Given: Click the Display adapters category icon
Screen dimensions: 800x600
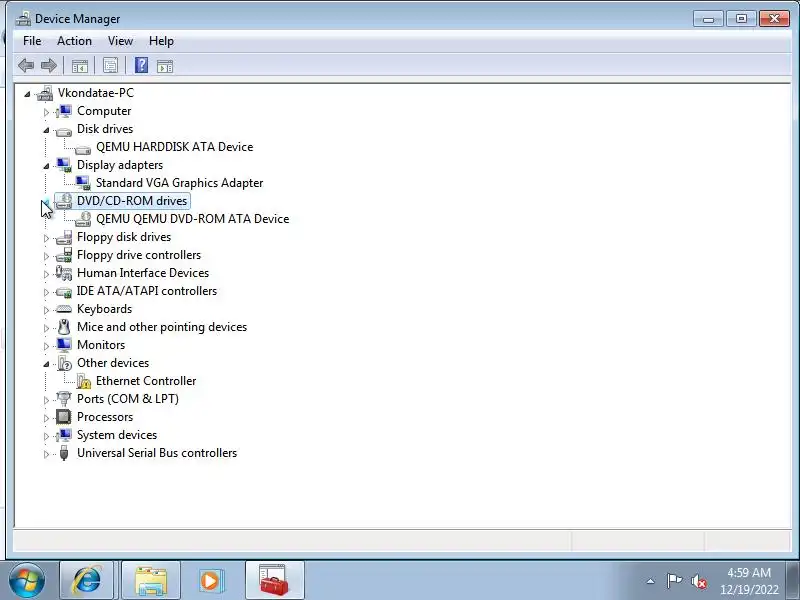Looking at the screenshot, I should pos(64,165).
